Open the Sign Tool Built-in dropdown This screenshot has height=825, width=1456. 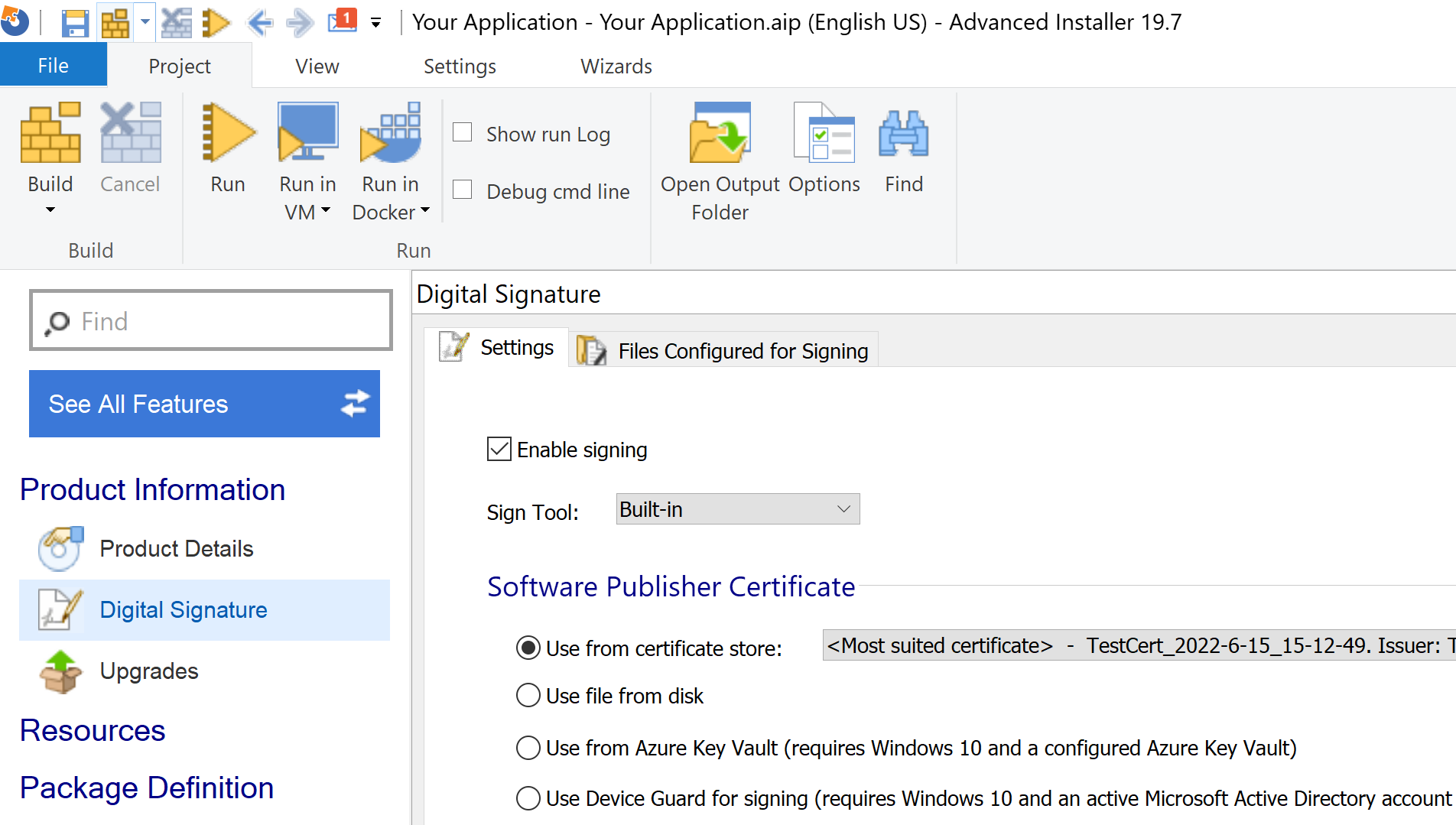point(738,509)
